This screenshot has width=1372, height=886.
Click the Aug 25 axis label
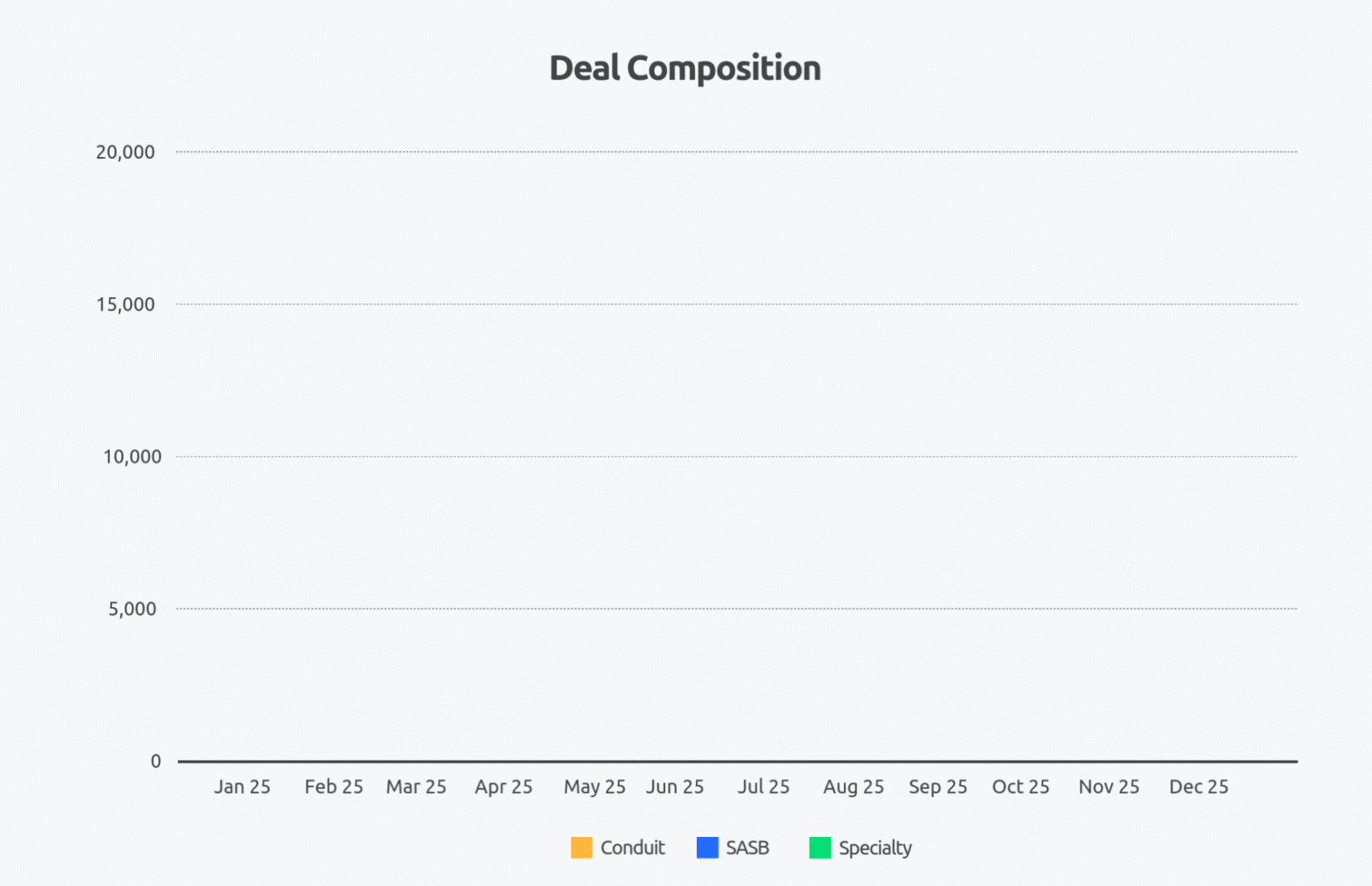(853, 786)
